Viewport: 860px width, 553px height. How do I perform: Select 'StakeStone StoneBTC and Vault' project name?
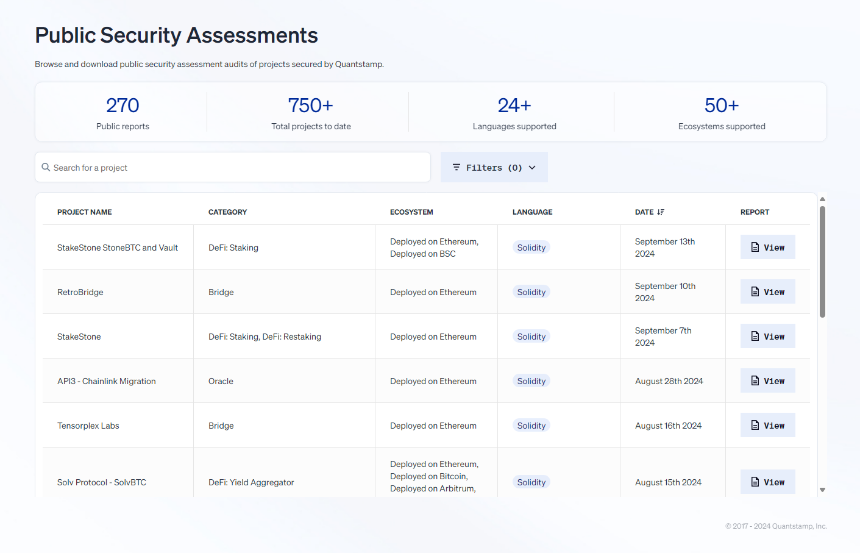[117, 247]
